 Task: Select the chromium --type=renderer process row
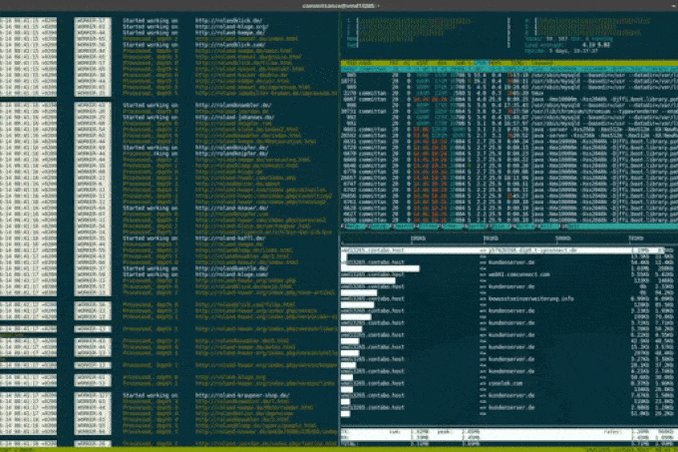click(509, 111)
